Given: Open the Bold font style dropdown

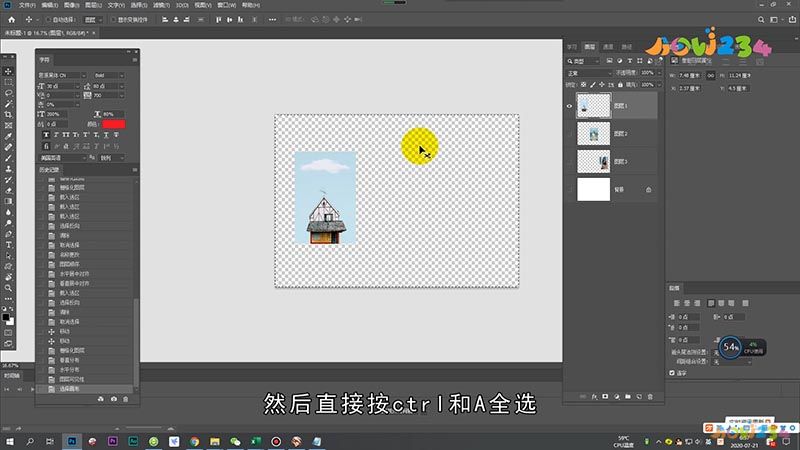Looking at the screenshot, I should point(121,76).
